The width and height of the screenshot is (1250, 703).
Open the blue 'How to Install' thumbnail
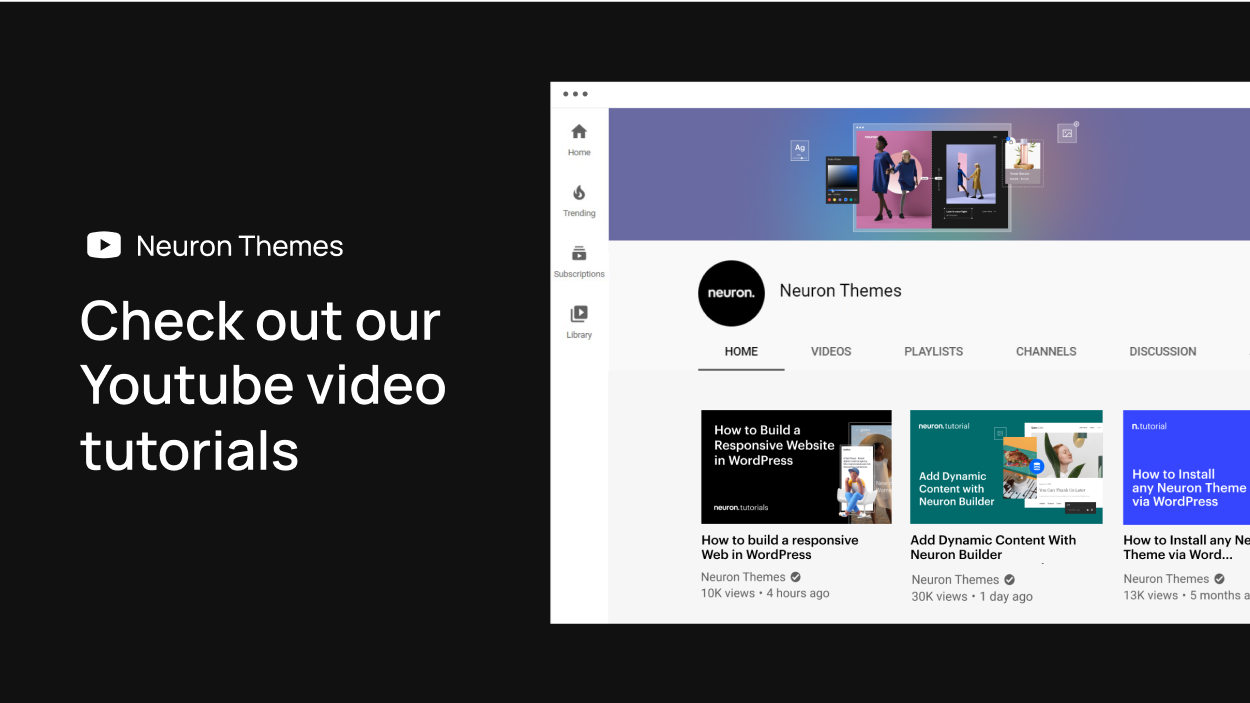pos(1186,467)
